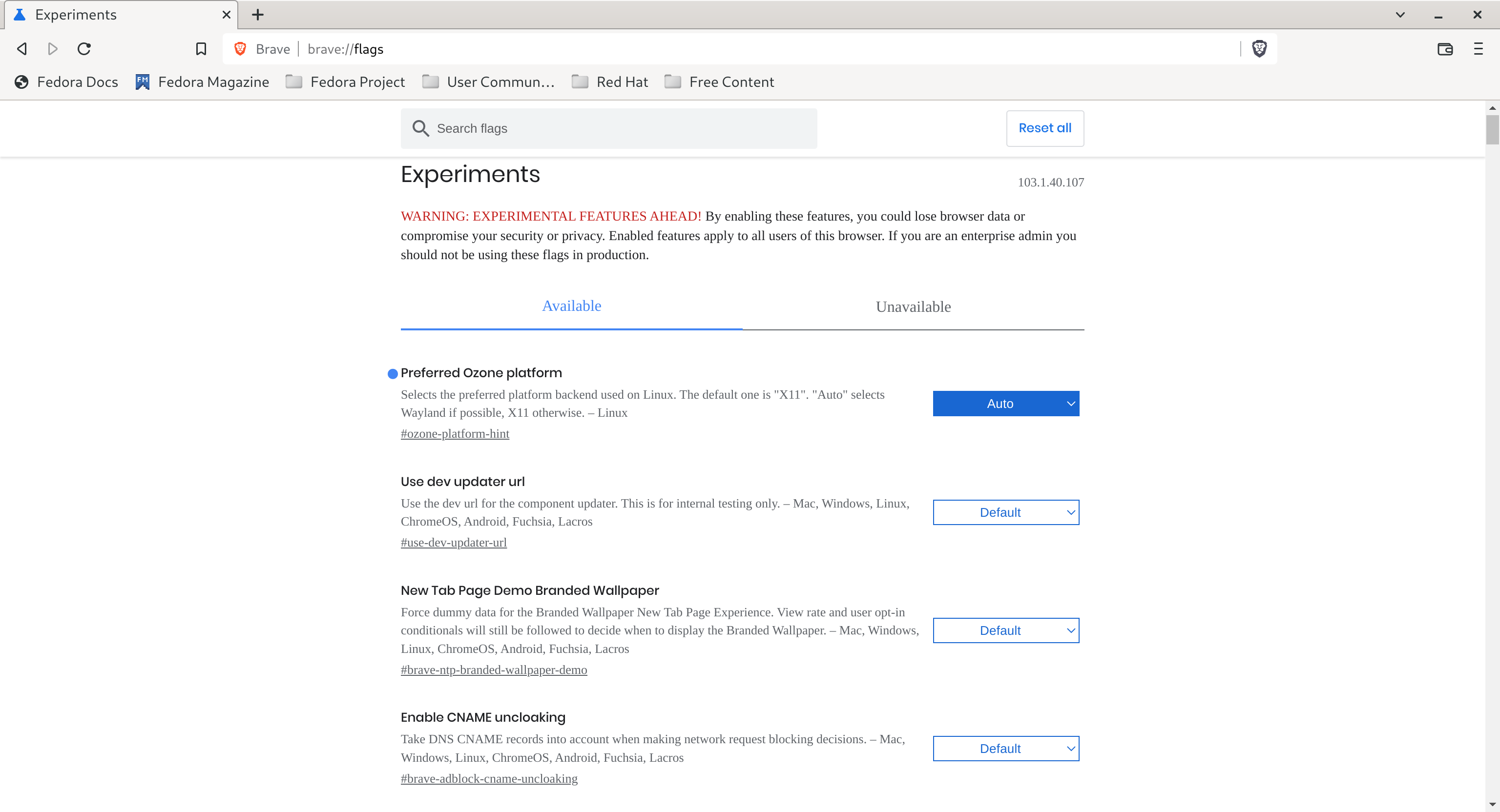
Task: Open the Fedora Docs bookmark
Action: tap(66, 82)
